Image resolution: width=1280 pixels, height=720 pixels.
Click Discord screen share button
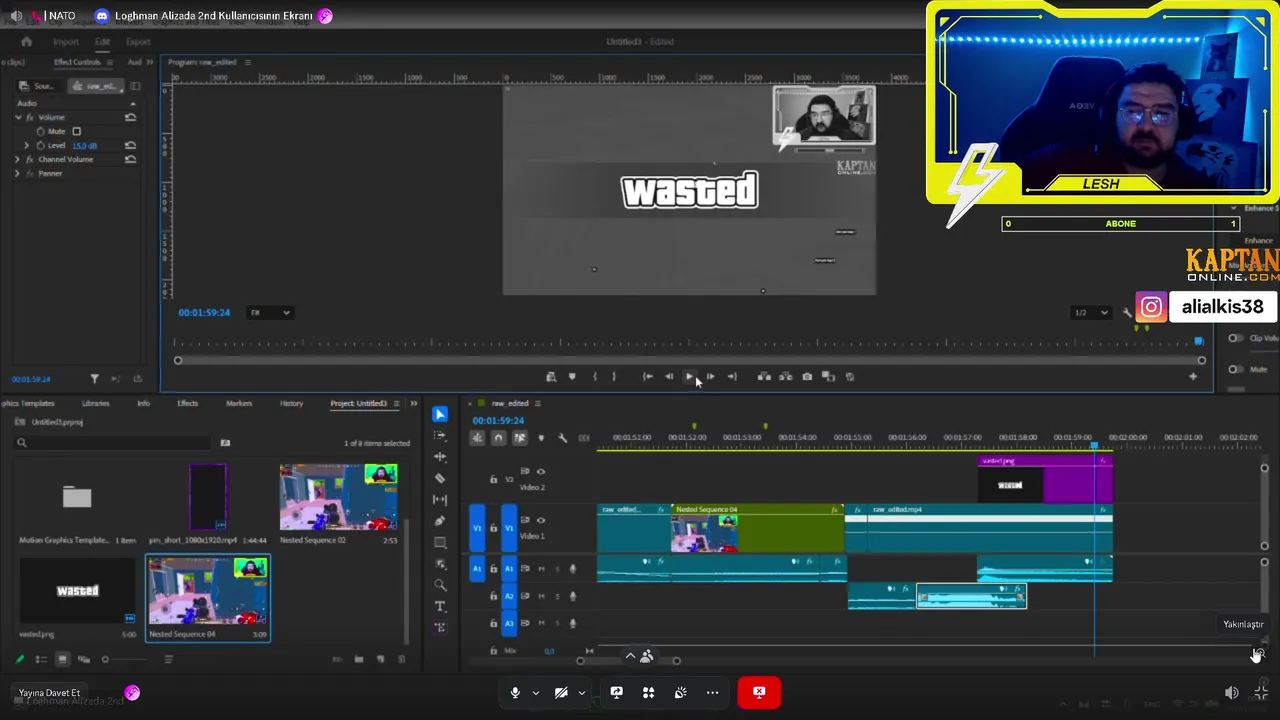pos(616,692)
